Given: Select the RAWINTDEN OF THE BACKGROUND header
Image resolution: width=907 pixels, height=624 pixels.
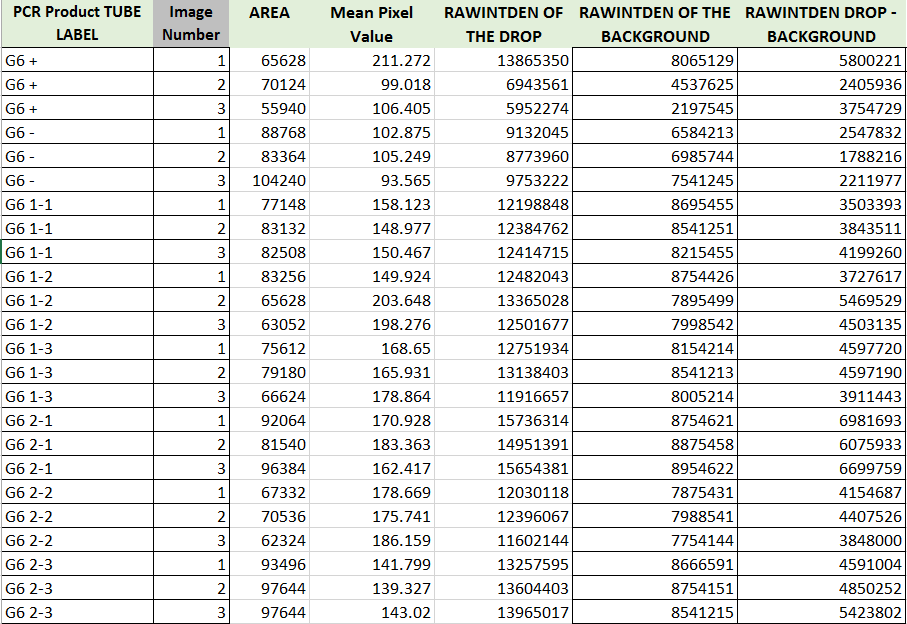Looking at the screenshot, I should click(654, 24).
